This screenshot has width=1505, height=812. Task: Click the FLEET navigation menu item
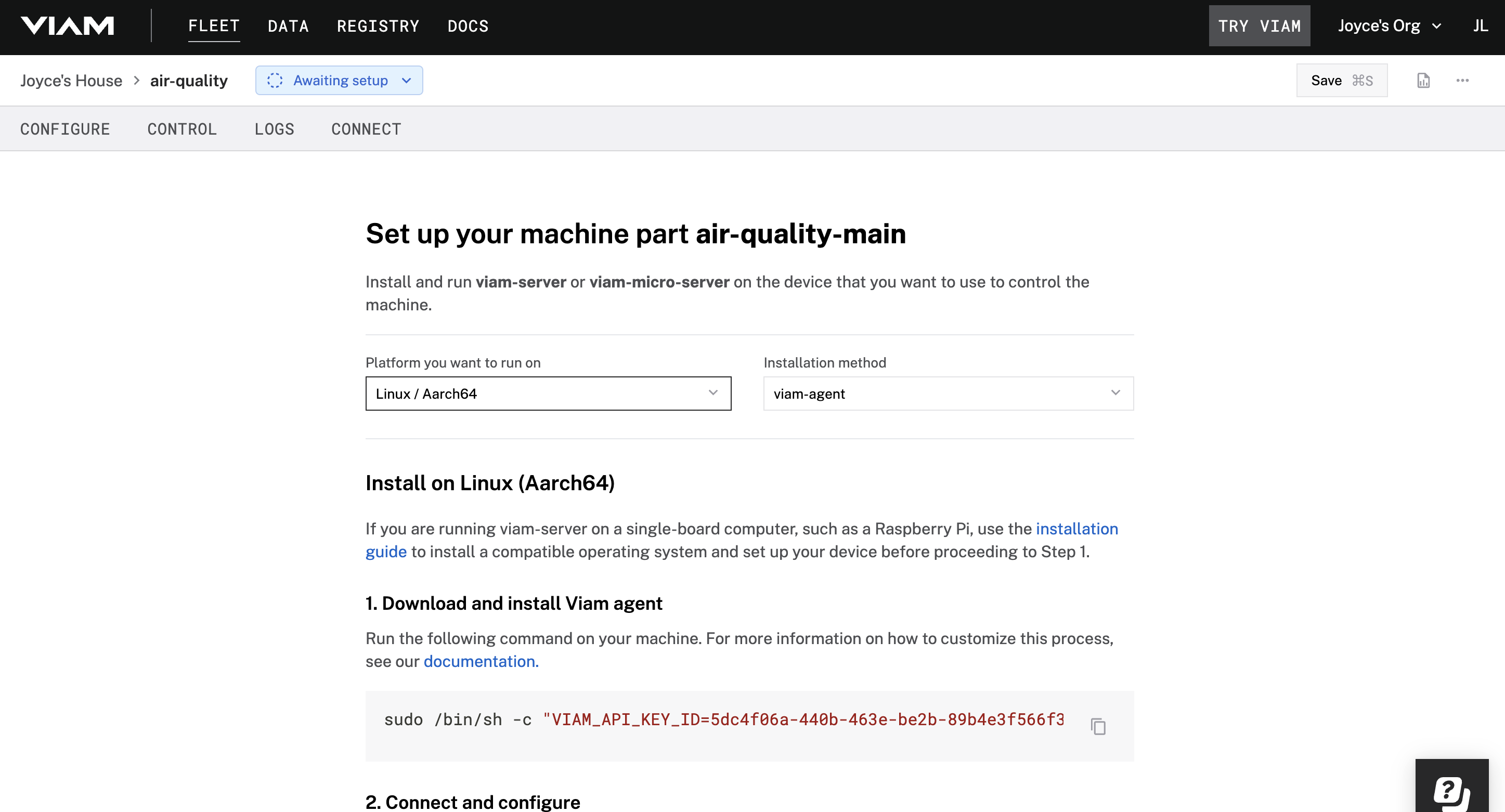[x=214, y=25]
